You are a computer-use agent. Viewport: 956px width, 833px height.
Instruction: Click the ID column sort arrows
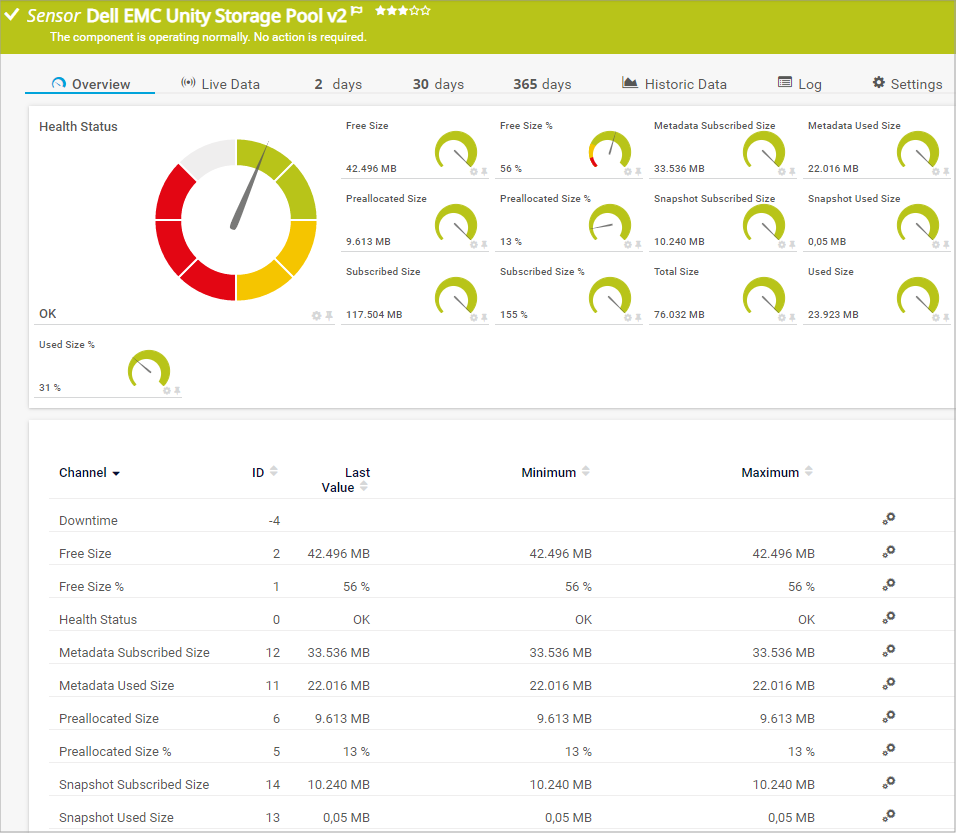(x=274, y=472)
